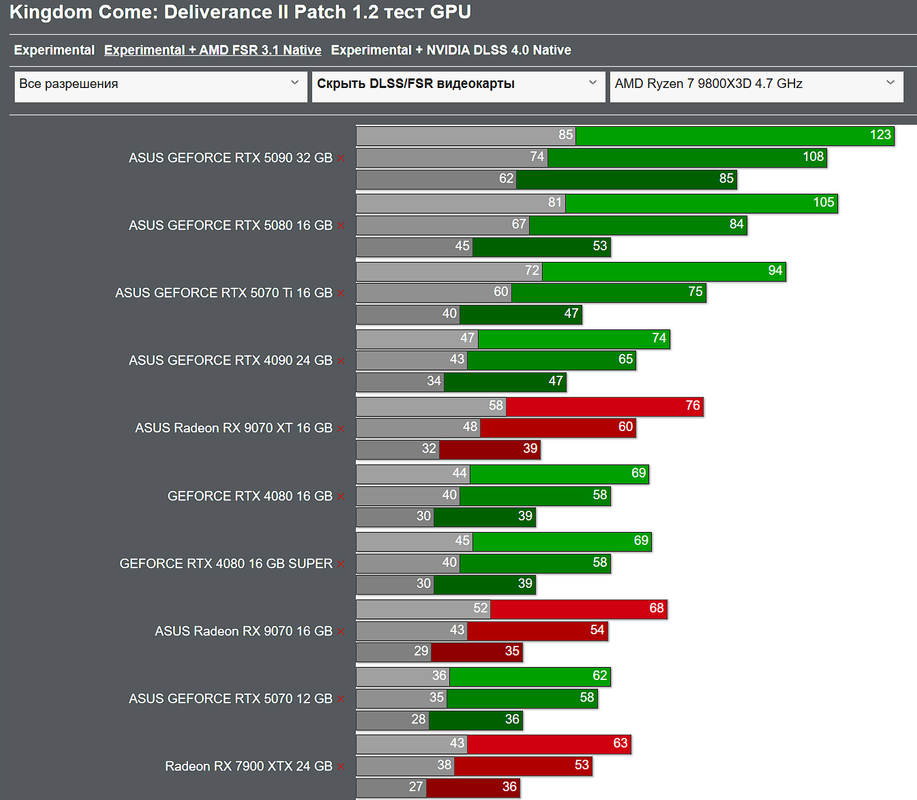This screenshot has width=917, height=800.
Task: Click the ASUS GEFORCE RTX 5070 Ti 16 GB label
Action: [x=223, y=294]
